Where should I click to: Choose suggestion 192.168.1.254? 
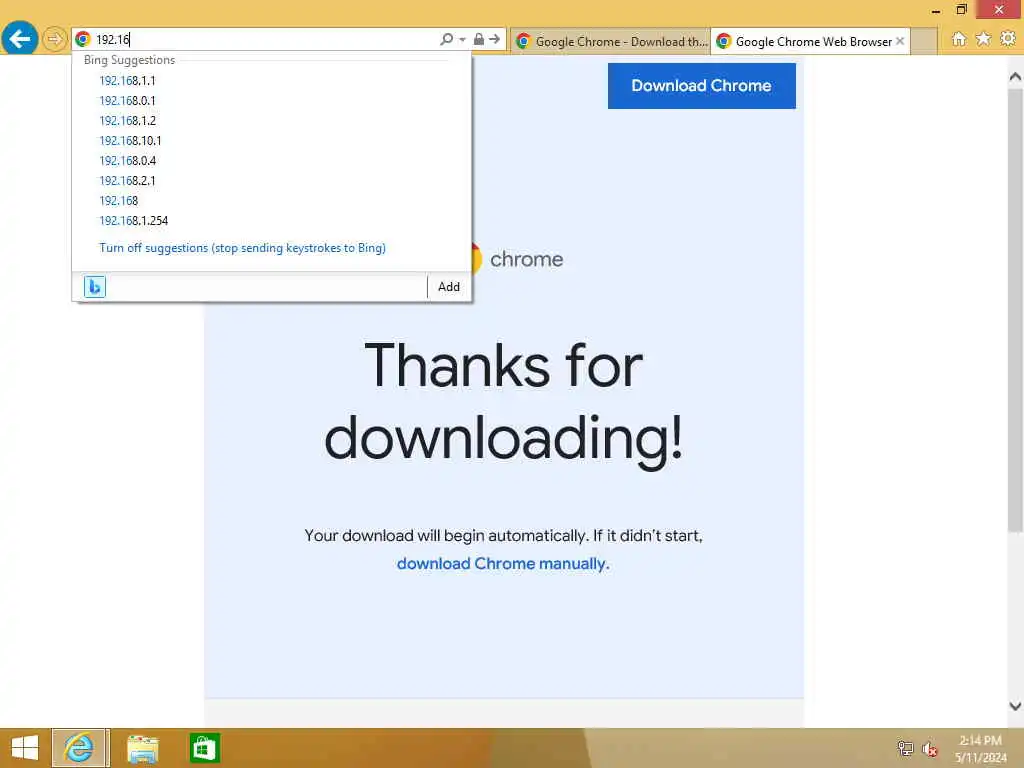pos(133,221)
